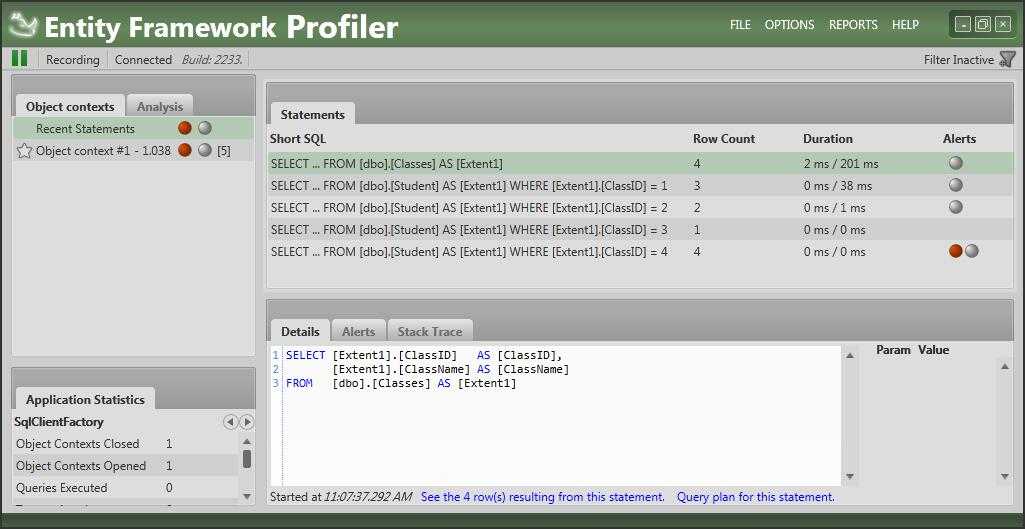The height and width of the screenshot is (529, 1025).
Task: Select the Student statement WHERE ClassID = 2
Action: (639, 207)
